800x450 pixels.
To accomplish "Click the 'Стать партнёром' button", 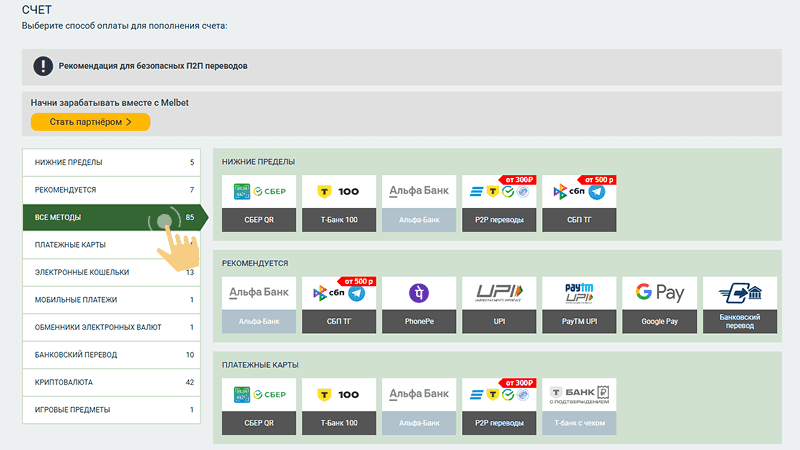I will (90, 122).
